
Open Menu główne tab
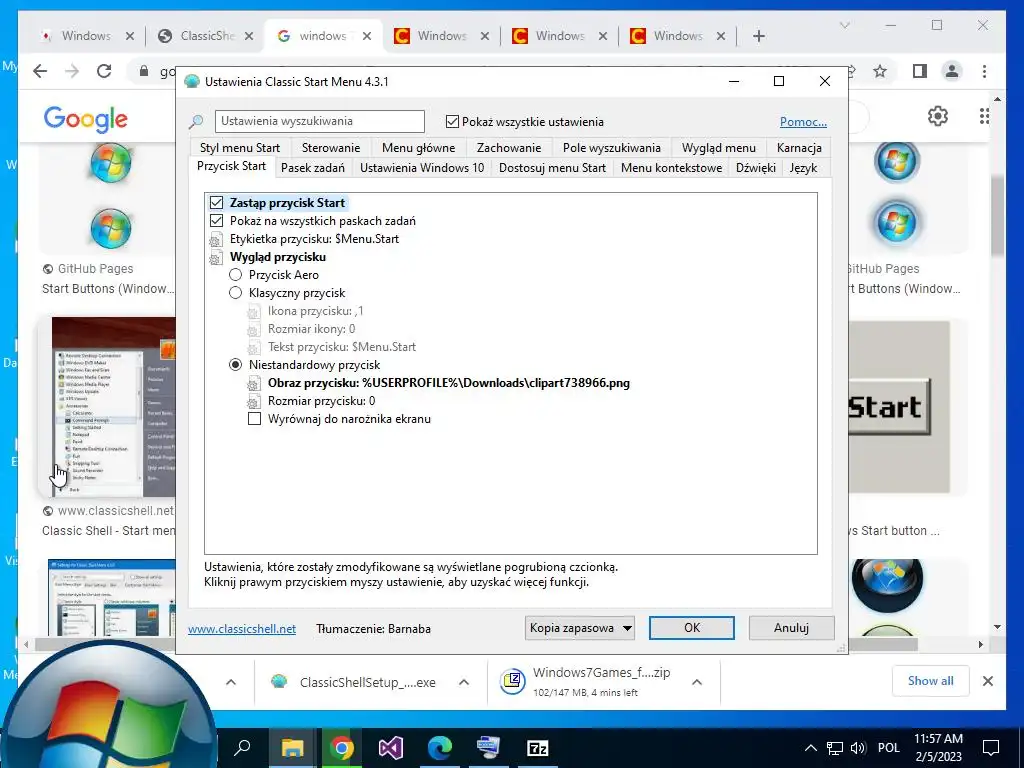click(419, 148)
